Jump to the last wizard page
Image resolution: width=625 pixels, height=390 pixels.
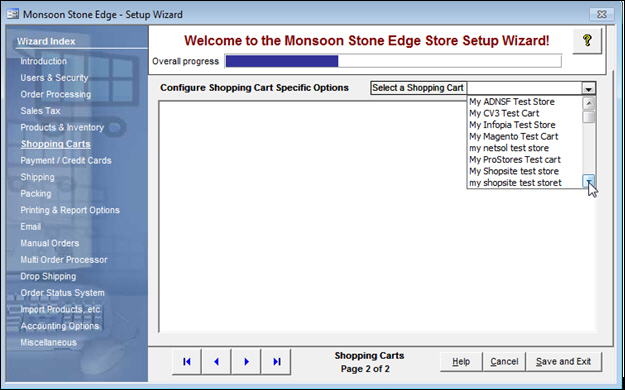click(276, 362)
